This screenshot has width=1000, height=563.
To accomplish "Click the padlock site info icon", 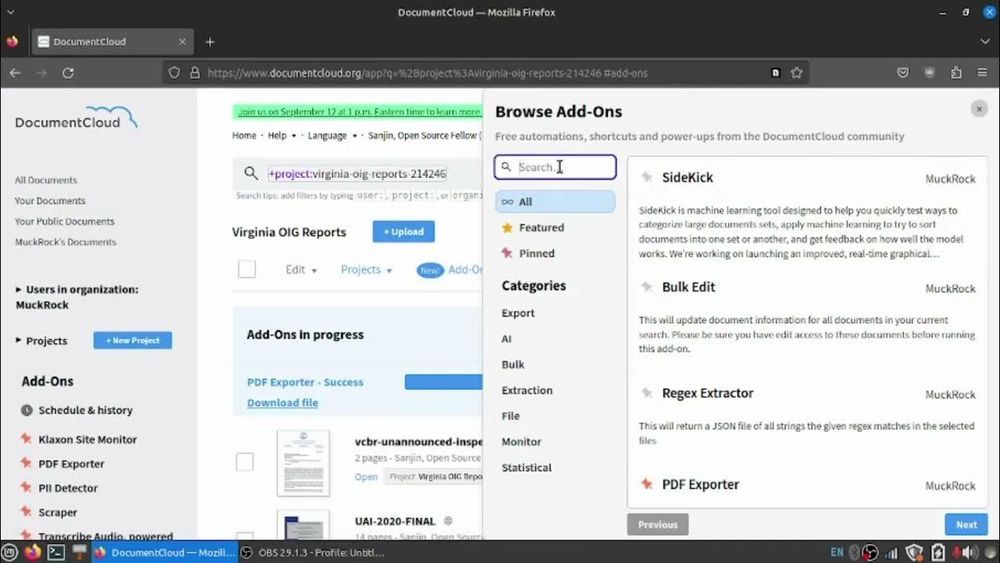I will 195,73.
